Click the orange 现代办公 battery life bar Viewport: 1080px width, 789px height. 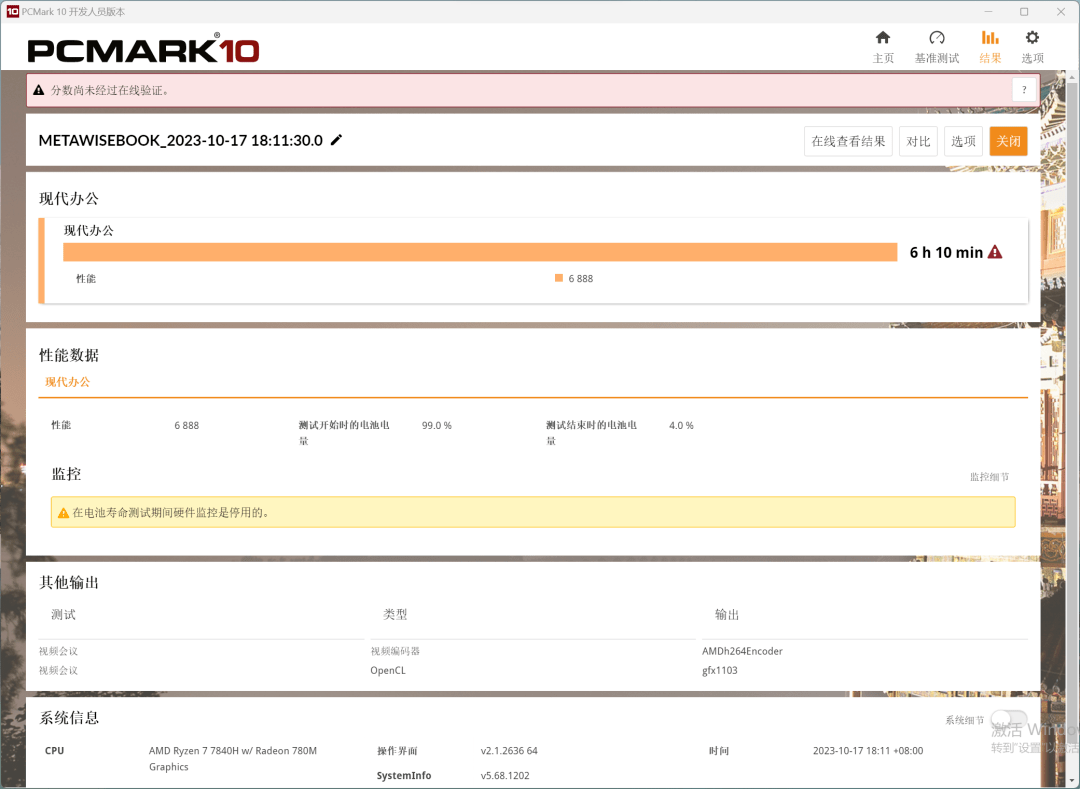[x=480, y=252]
